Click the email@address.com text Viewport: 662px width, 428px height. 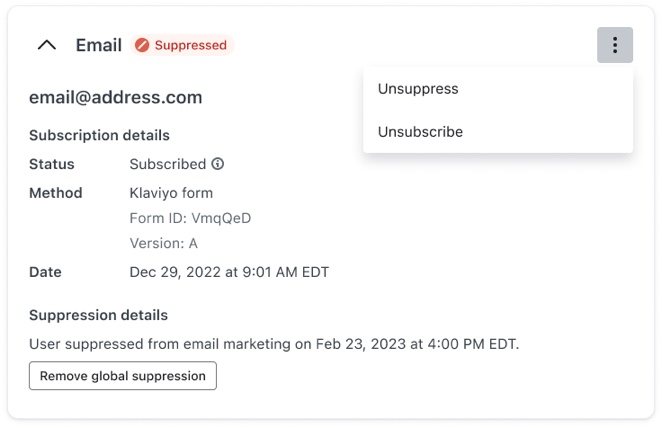coord(116,97)
